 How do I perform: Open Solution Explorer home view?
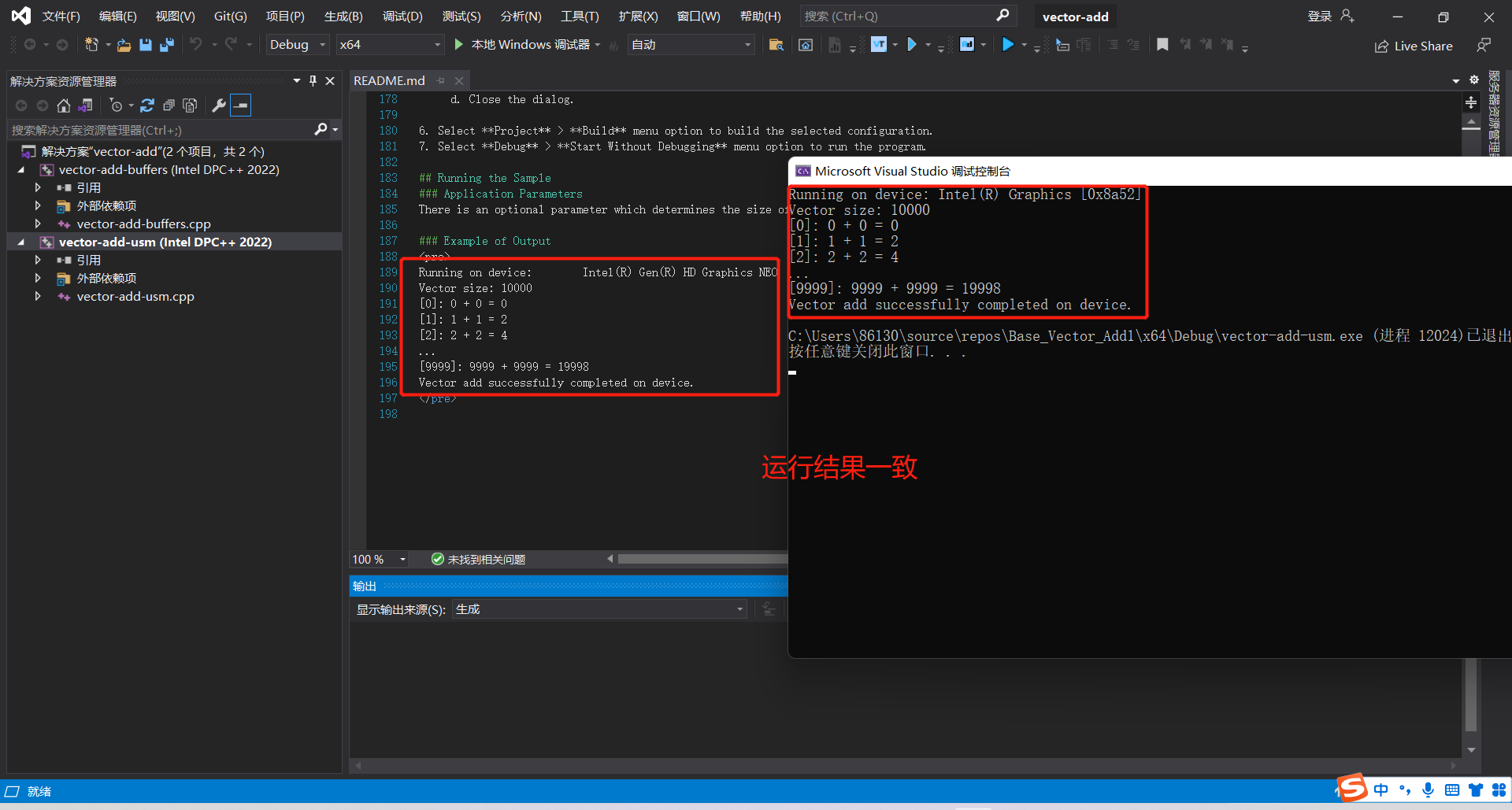pos(63,105)
